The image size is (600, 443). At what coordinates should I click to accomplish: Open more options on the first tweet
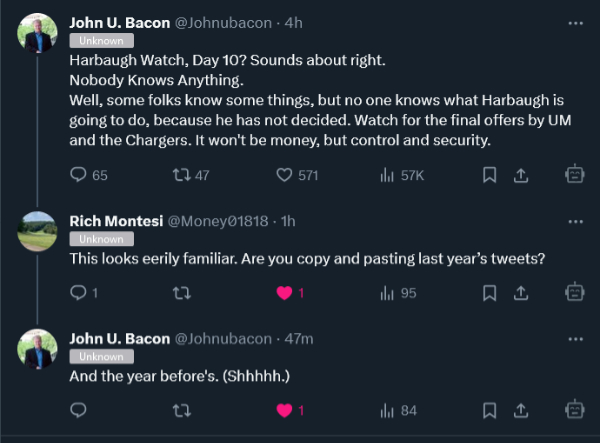[574, 22]
